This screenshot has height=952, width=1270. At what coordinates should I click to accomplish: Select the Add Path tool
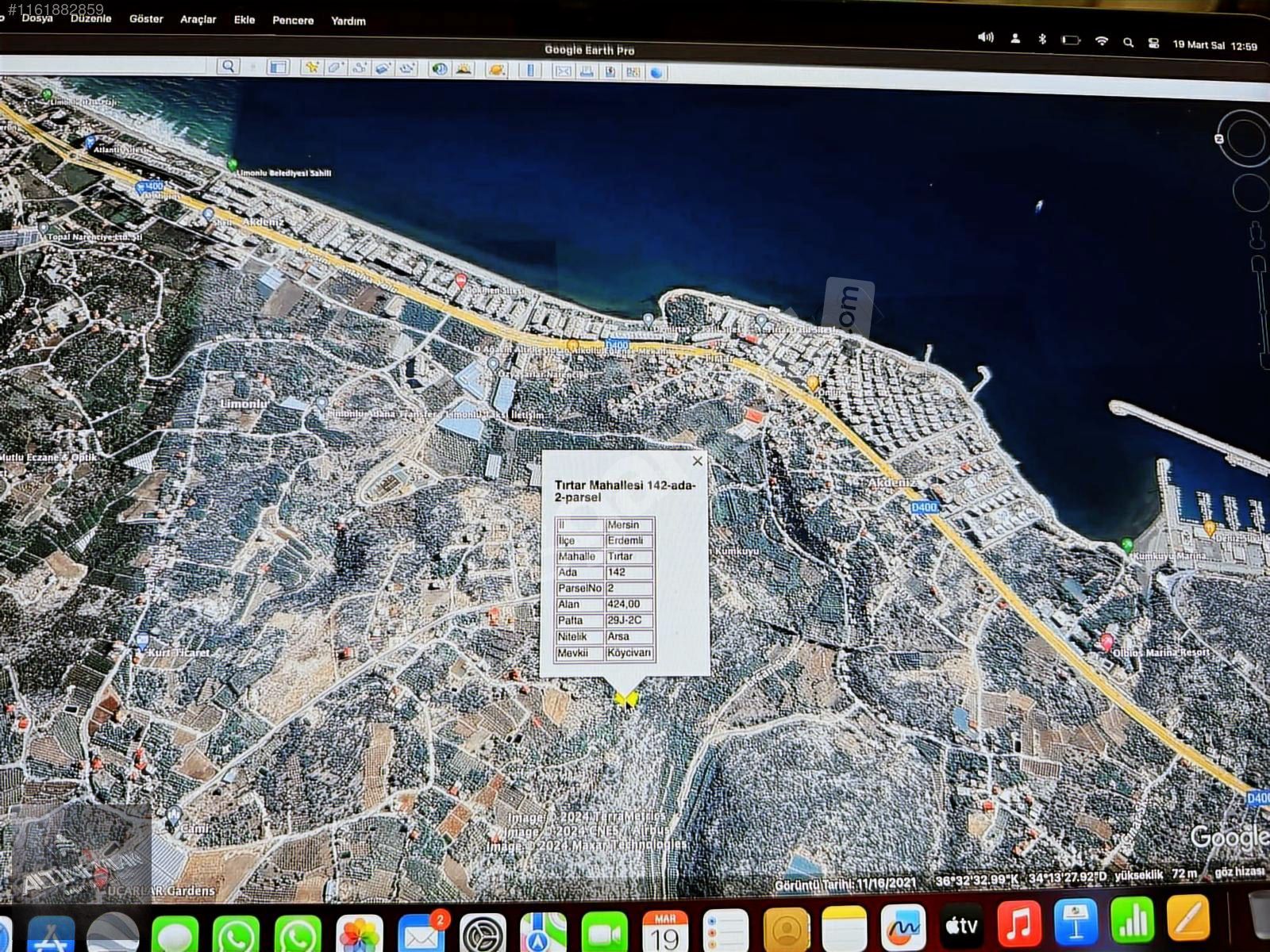click(x=359, y=68)
